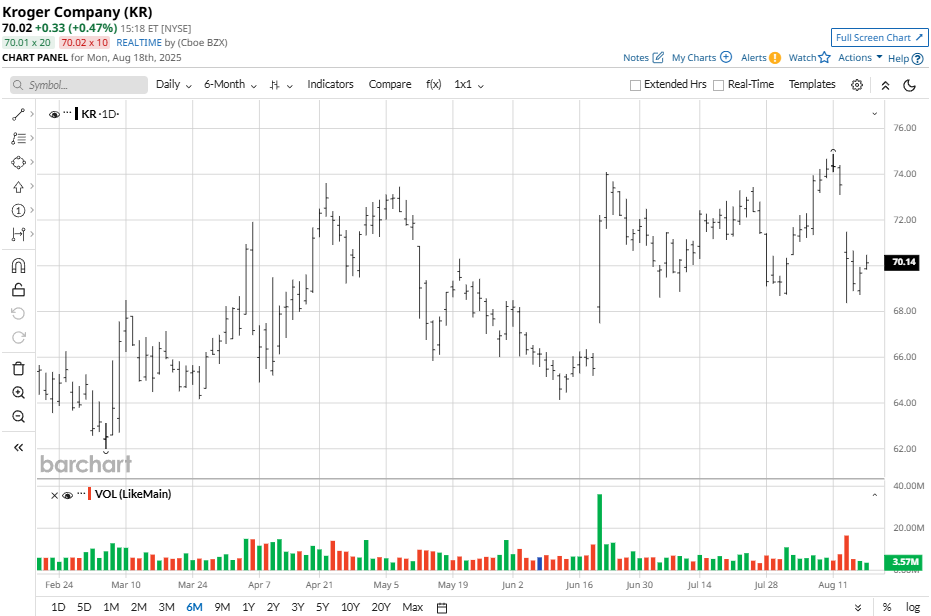The height and width of the screenshot is (616, 931).
Task: Toggle log scale on price axis
Action: tap(913, 607)
